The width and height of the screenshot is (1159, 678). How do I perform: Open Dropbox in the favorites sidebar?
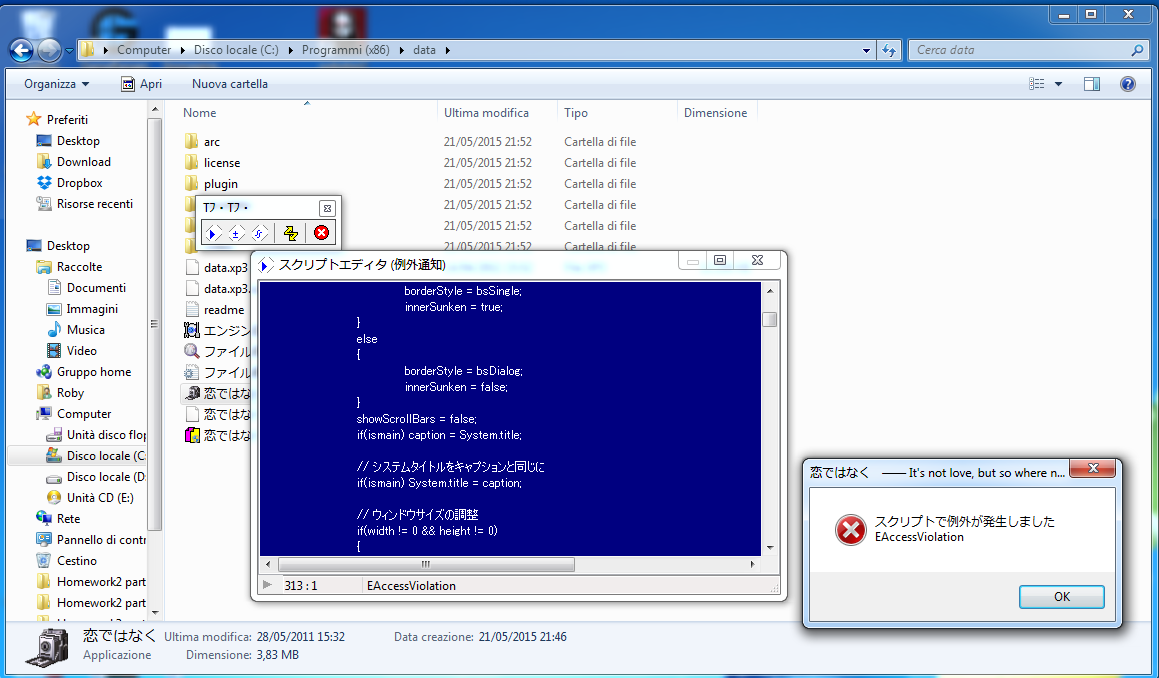pyautogui.click(x=79, y=183)
